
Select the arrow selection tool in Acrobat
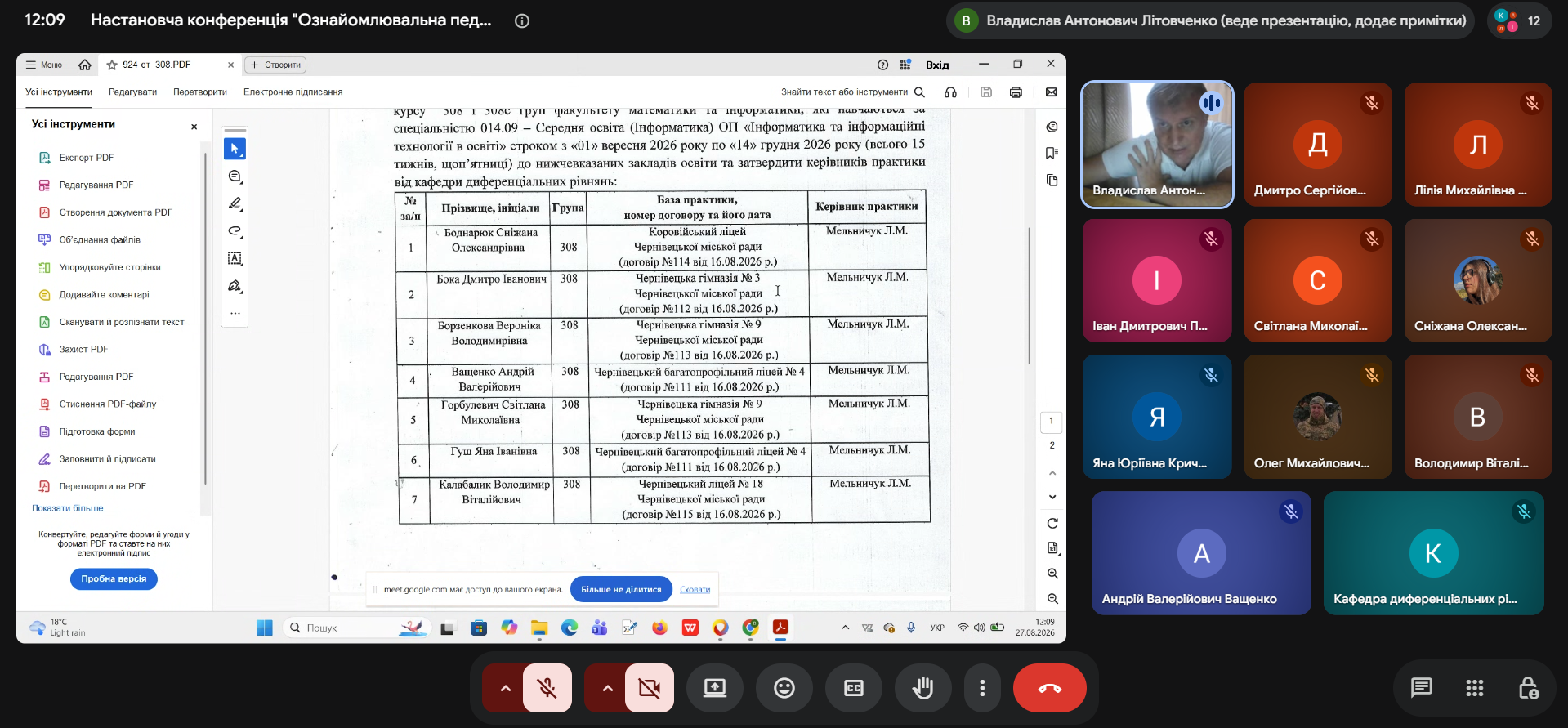click(235, 149)
